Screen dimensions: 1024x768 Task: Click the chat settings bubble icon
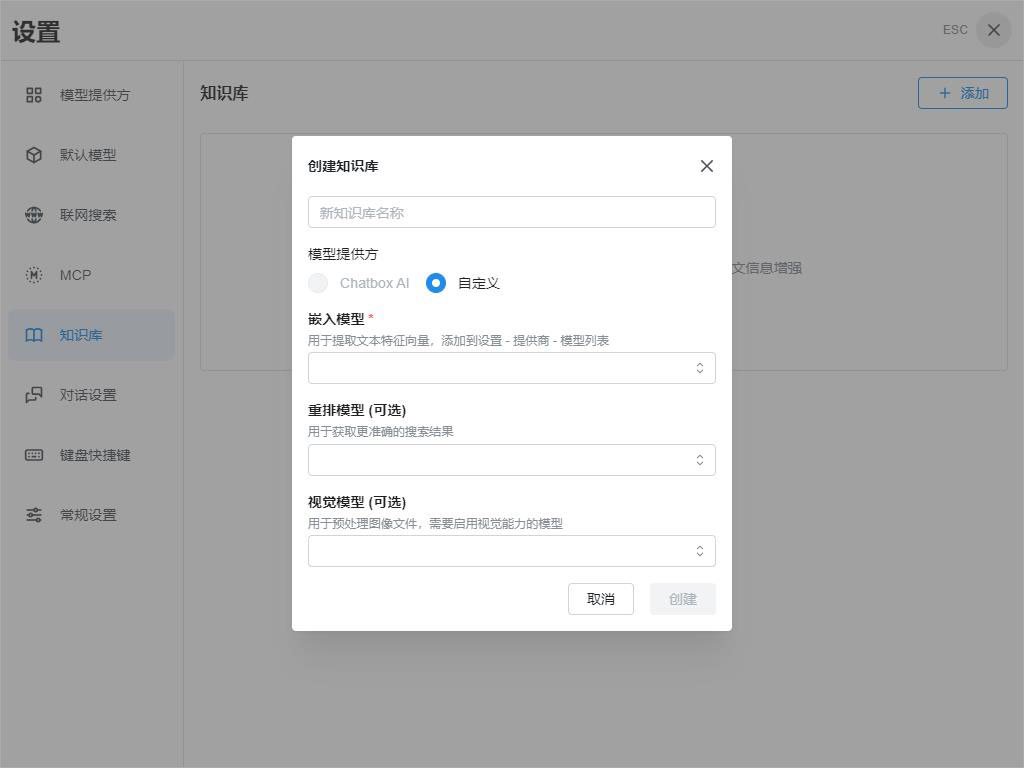tap(33, 395)
